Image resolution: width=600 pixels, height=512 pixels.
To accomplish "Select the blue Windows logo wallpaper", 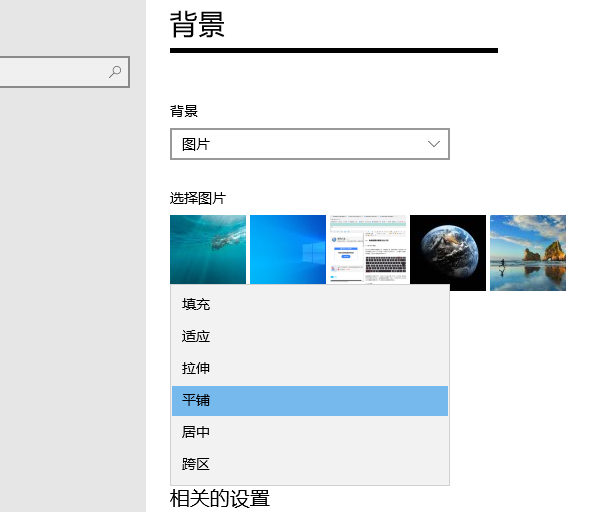I will [x=288, y=249].
